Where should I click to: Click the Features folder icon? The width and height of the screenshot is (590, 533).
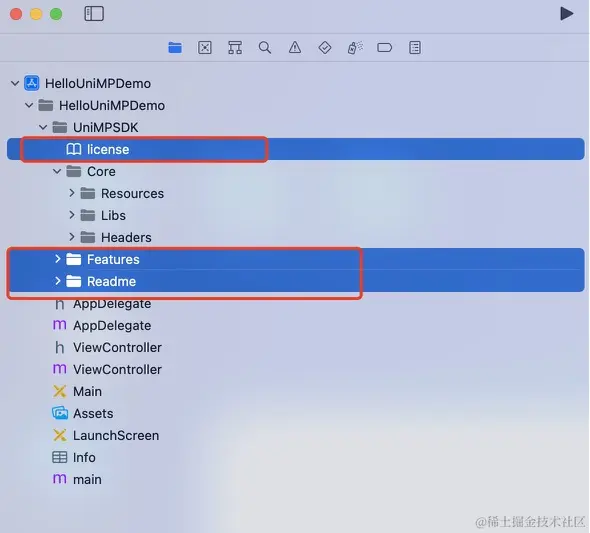click(74, 259)
